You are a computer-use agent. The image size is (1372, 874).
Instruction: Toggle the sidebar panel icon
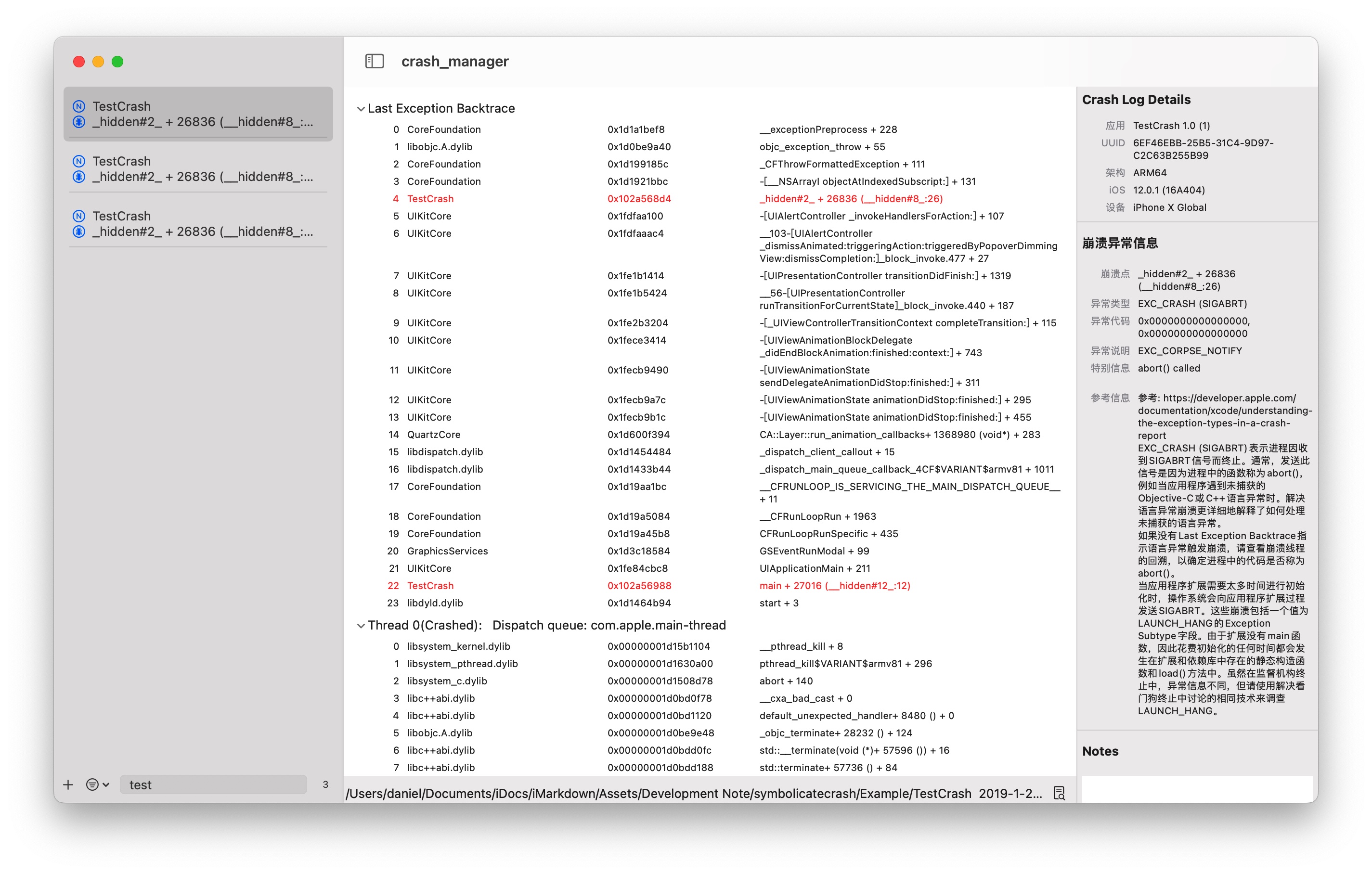[x=375, y=61]
